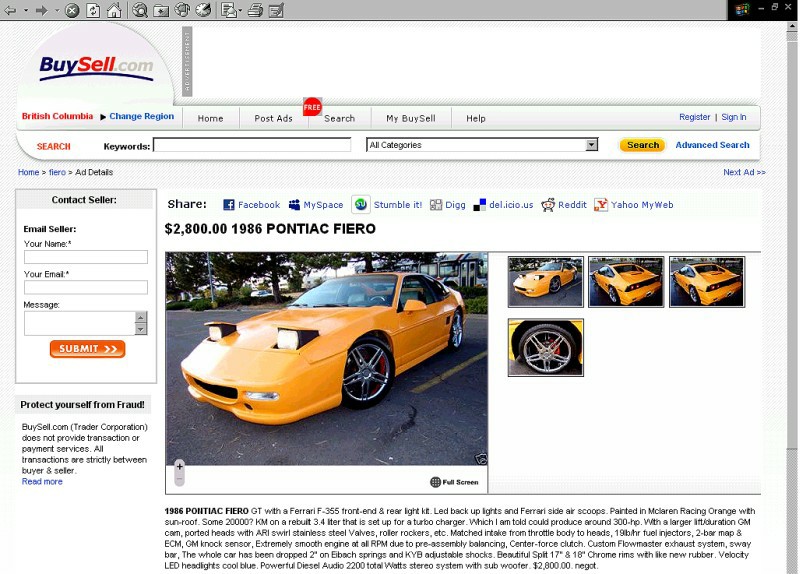
Task: Click the Message box scroll up arrow
Action: tap(141, 317)
